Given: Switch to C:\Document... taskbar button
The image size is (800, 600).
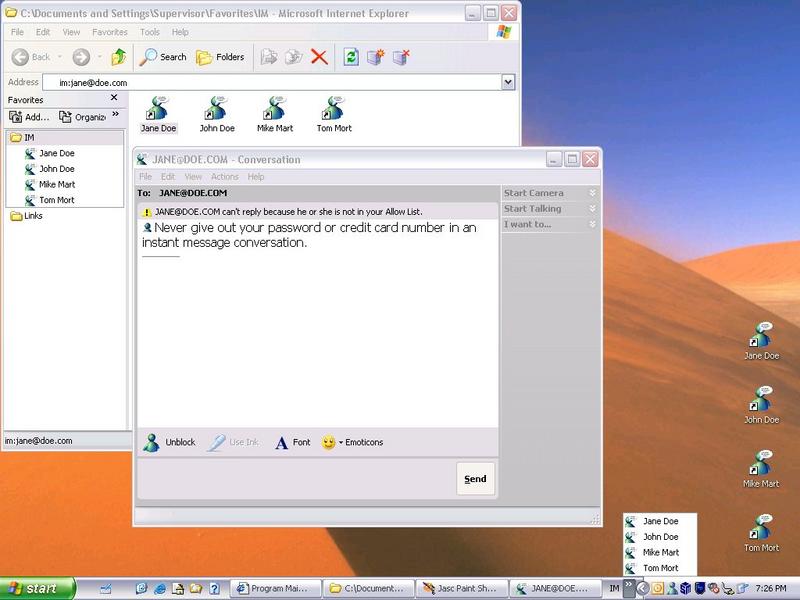Looking at the screenshot, I should click(x=370, y=589).
